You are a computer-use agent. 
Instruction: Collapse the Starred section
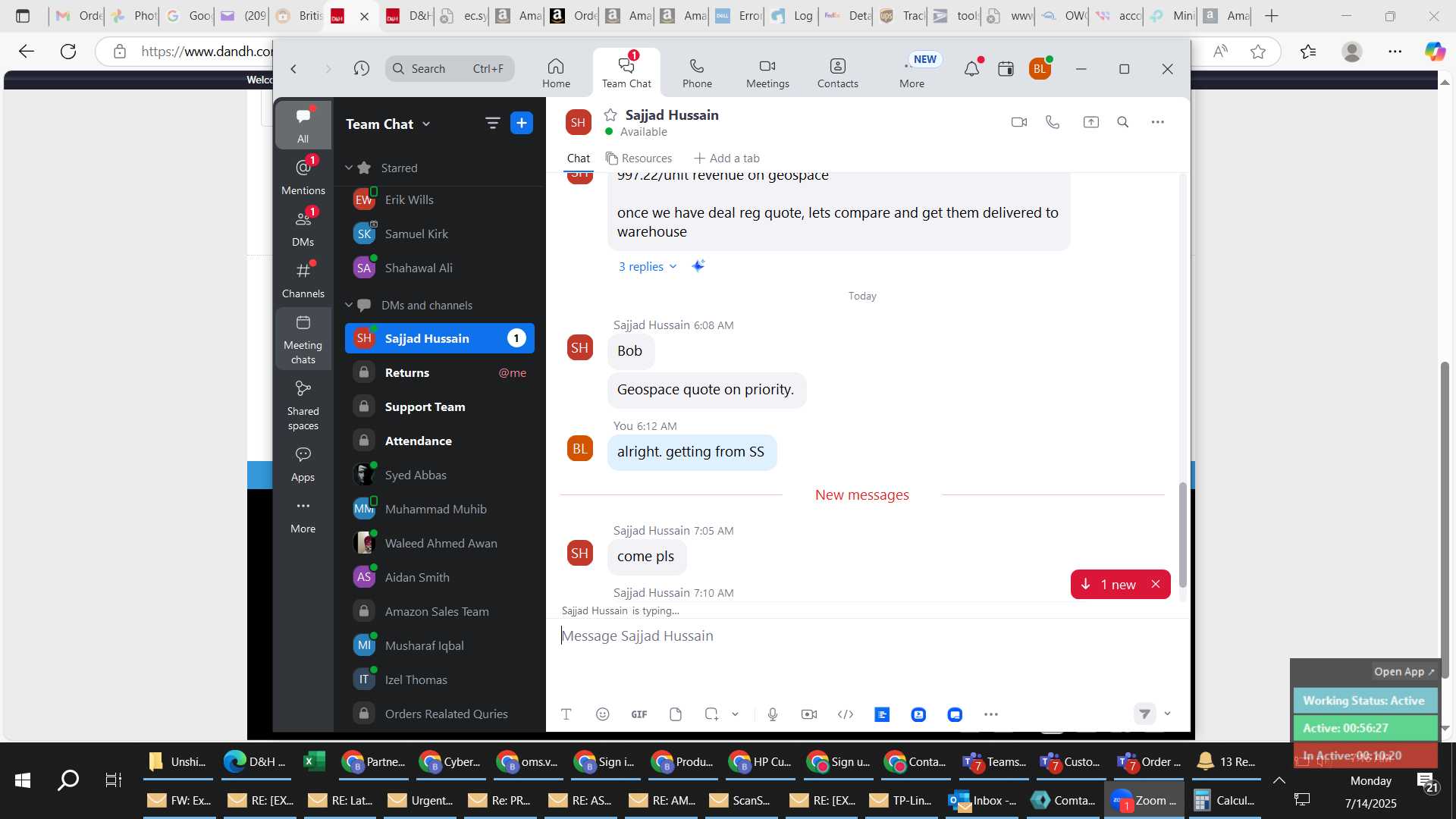coord(349,168)
